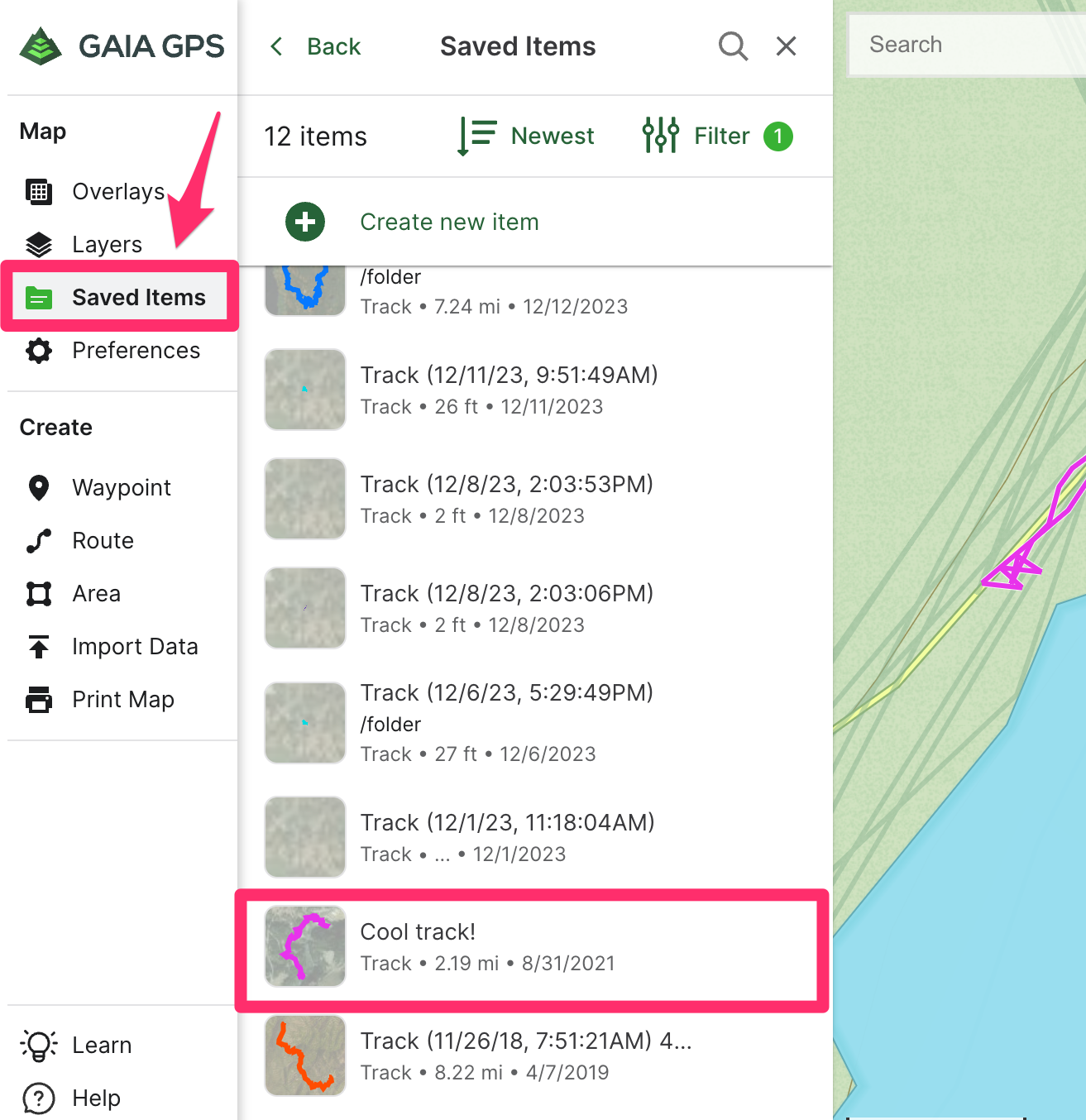
Task: Select the 8.22 mi orange track thumbnail
Action: tap(305, 1055)
